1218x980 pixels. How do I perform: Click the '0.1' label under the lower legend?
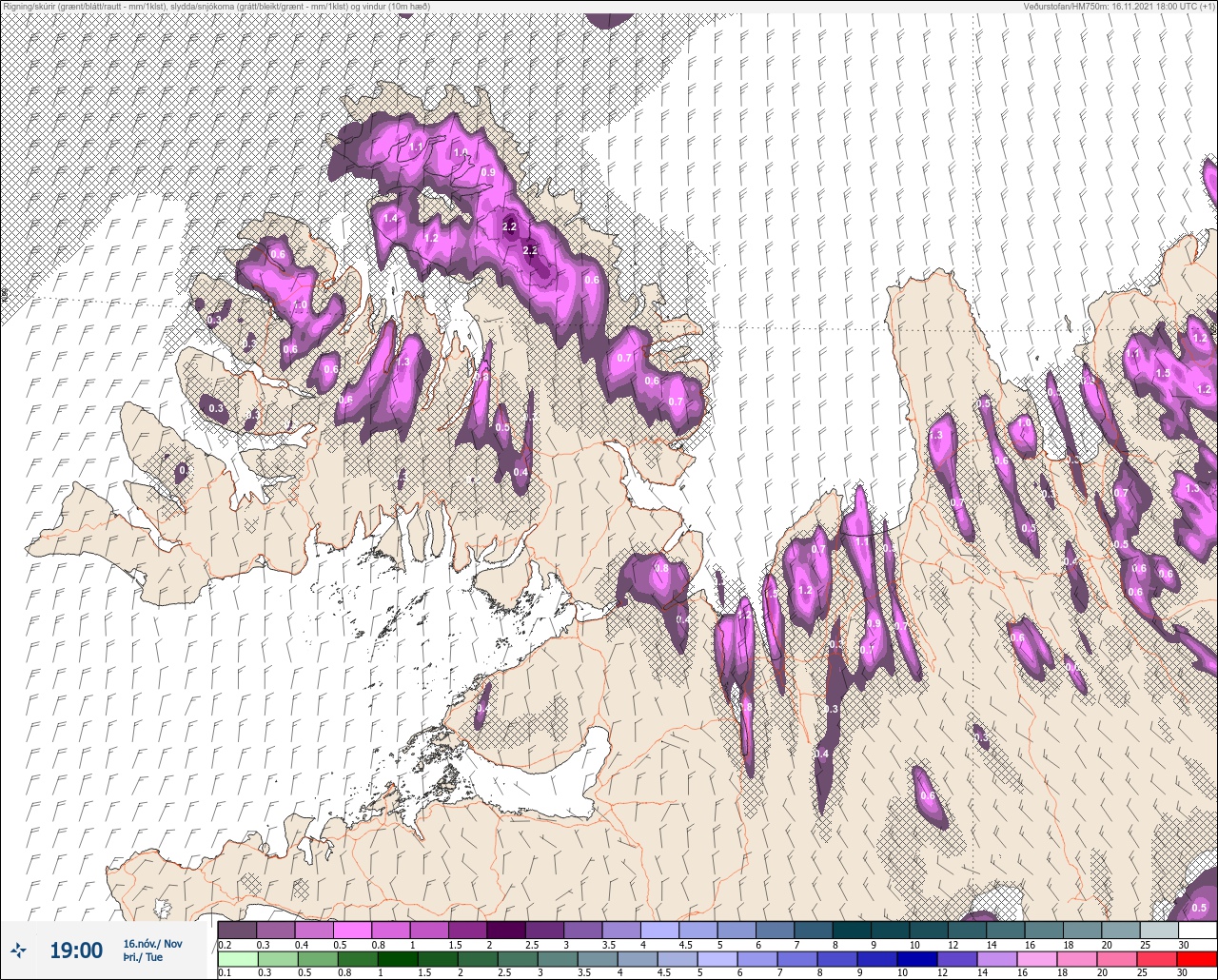coord(225,972)
